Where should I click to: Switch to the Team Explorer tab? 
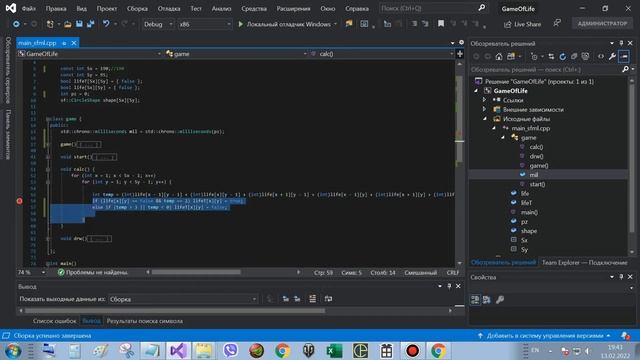click(584, 263)
